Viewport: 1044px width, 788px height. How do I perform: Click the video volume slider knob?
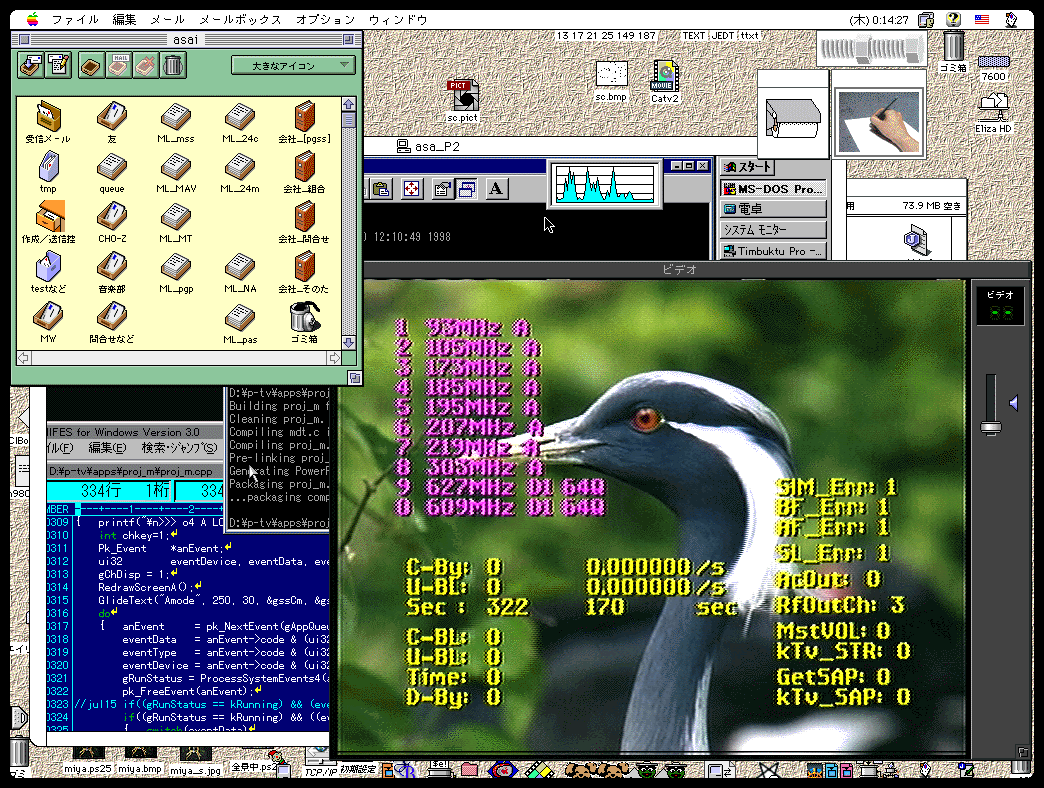[990, 427]
